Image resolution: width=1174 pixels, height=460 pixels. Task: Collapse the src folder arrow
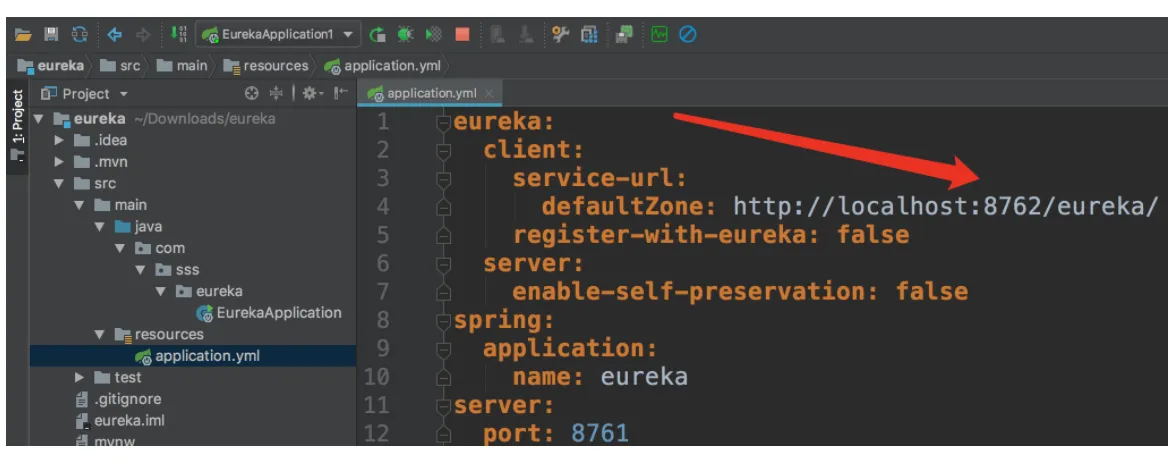pyautogui.click(x=59, y=184)
